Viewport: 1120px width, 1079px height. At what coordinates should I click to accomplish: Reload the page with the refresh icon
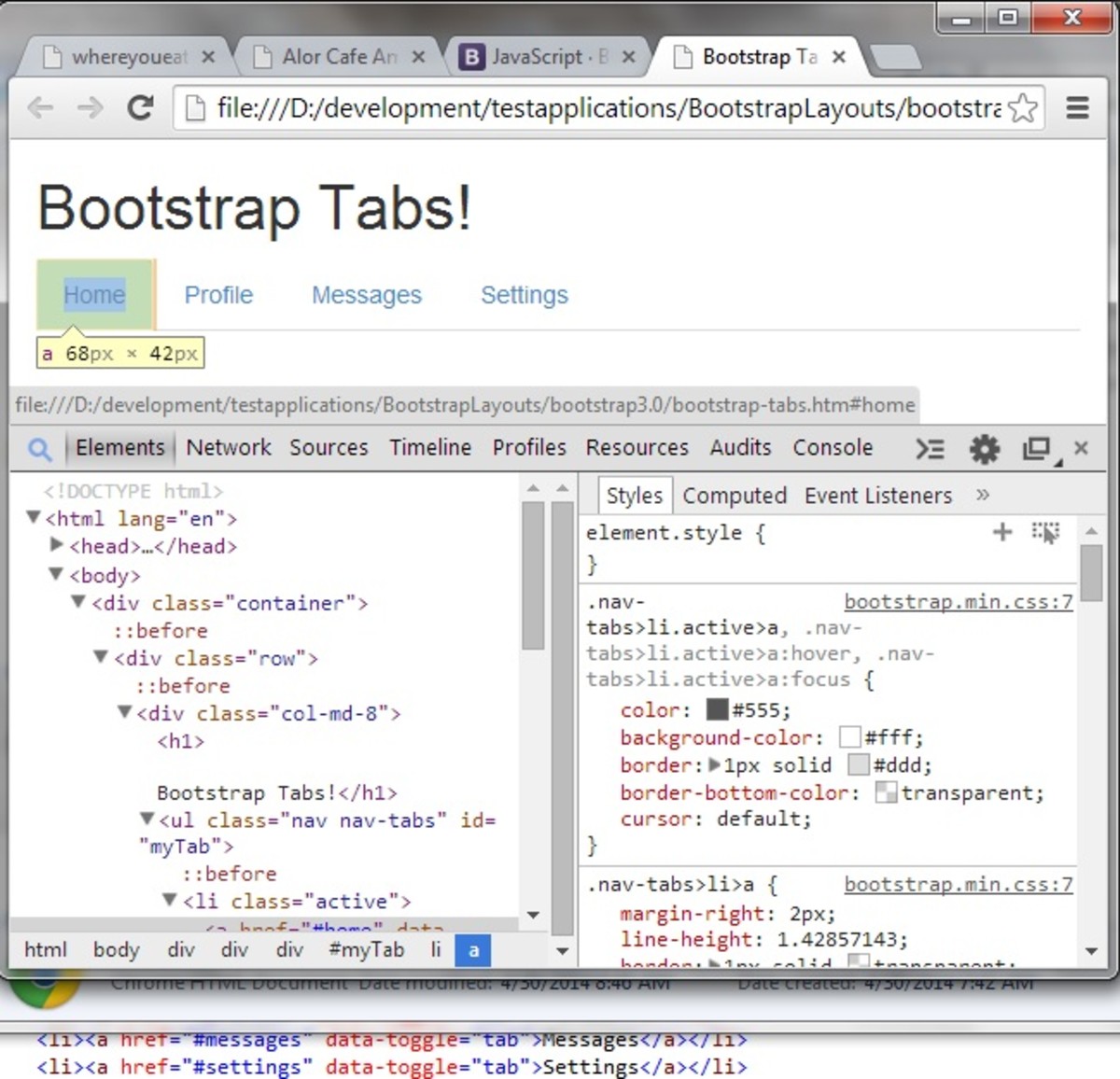pyautogui.click(x=140, y=107)
